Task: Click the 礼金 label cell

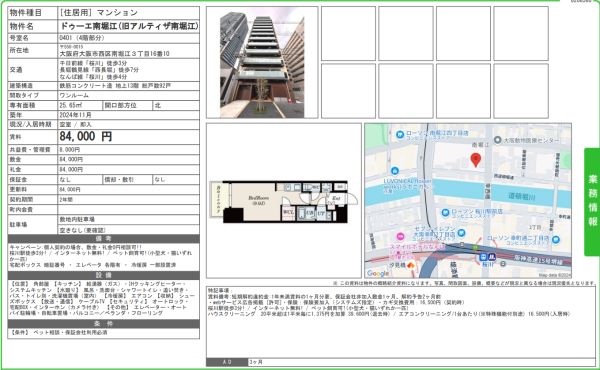Action: coord(33,170)
